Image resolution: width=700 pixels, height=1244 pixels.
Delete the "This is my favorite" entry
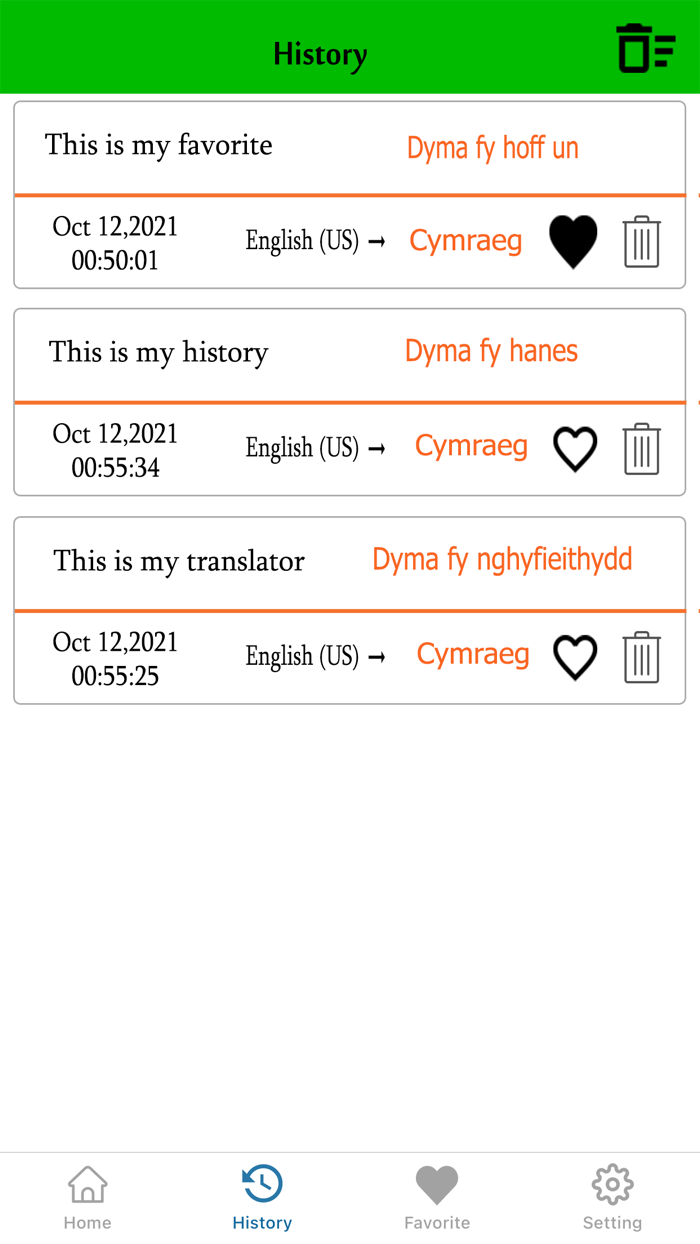pos(641,240)
